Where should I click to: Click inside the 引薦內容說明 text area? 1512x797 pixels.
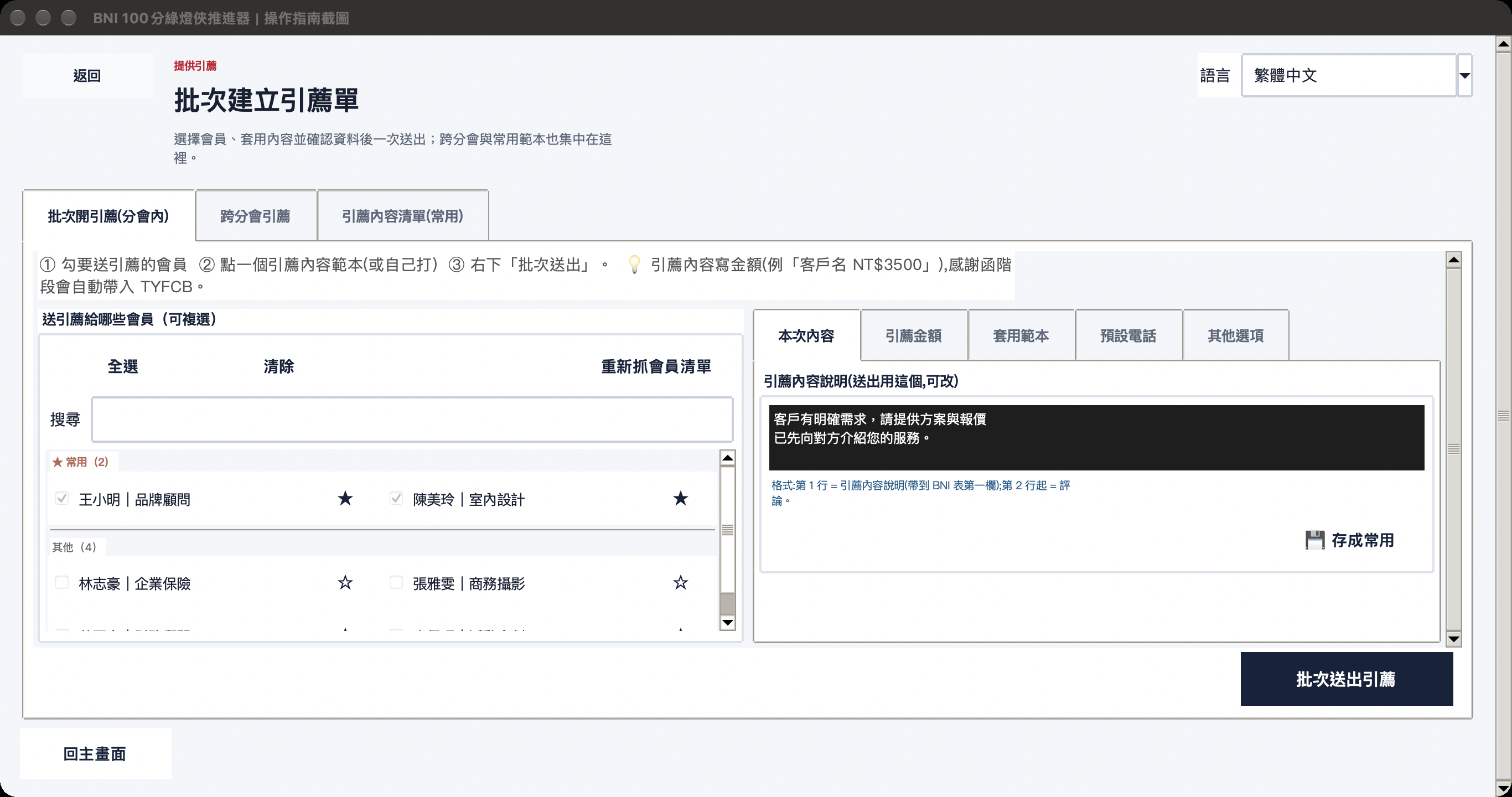(1096, 437)
